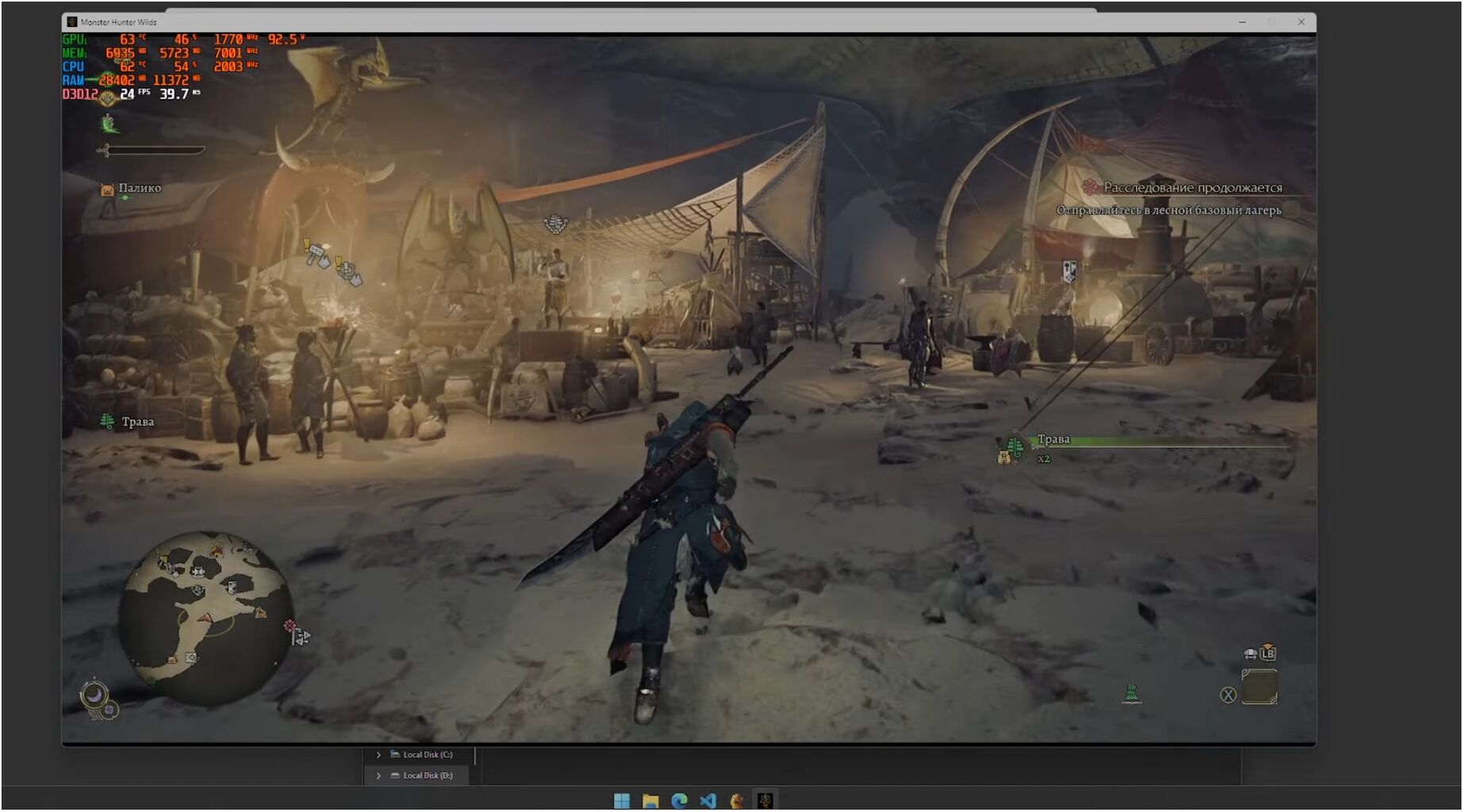This screenshot has width=1463, height=812.
Task: Minimize the Monster Hunter Wilds window
Action: pos(1242,22)
